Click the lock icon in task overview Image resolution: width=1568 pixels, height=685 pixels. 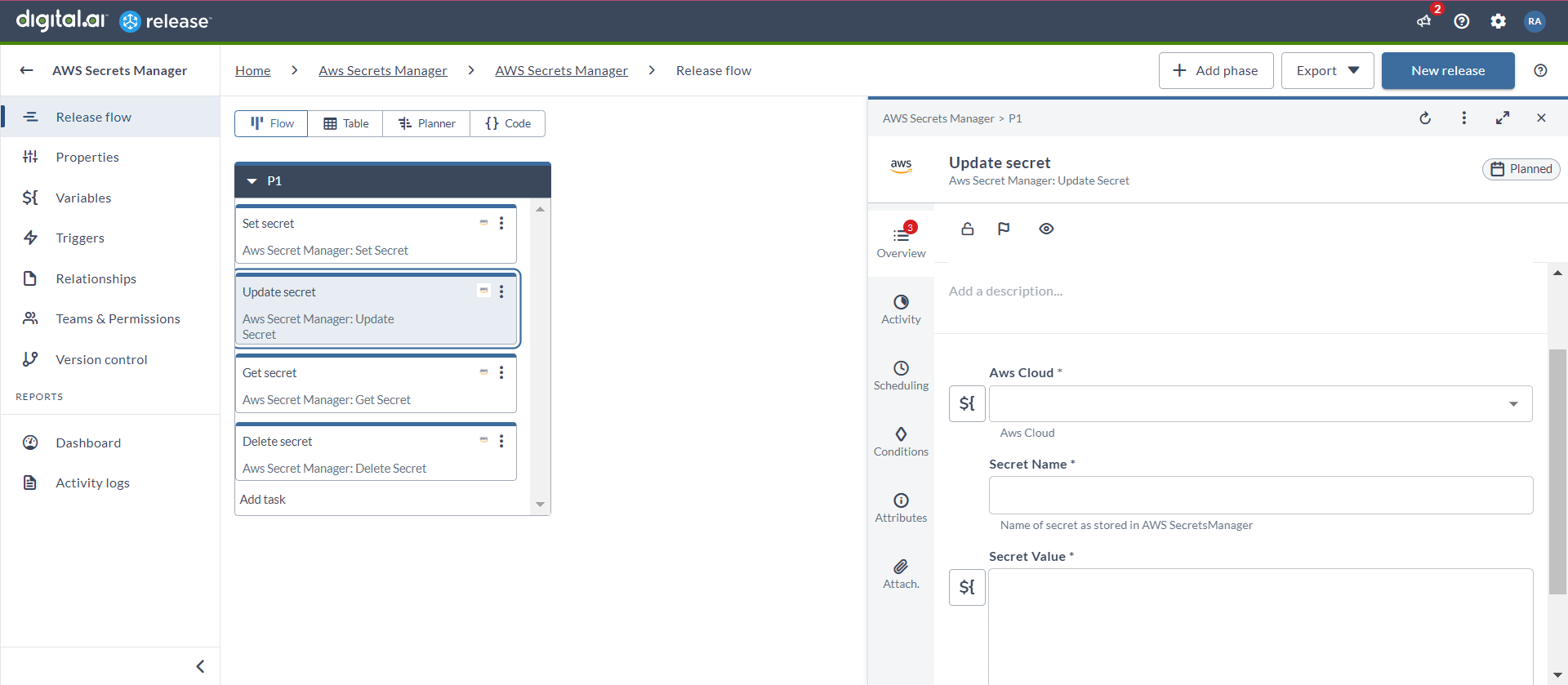click(968, 229)
